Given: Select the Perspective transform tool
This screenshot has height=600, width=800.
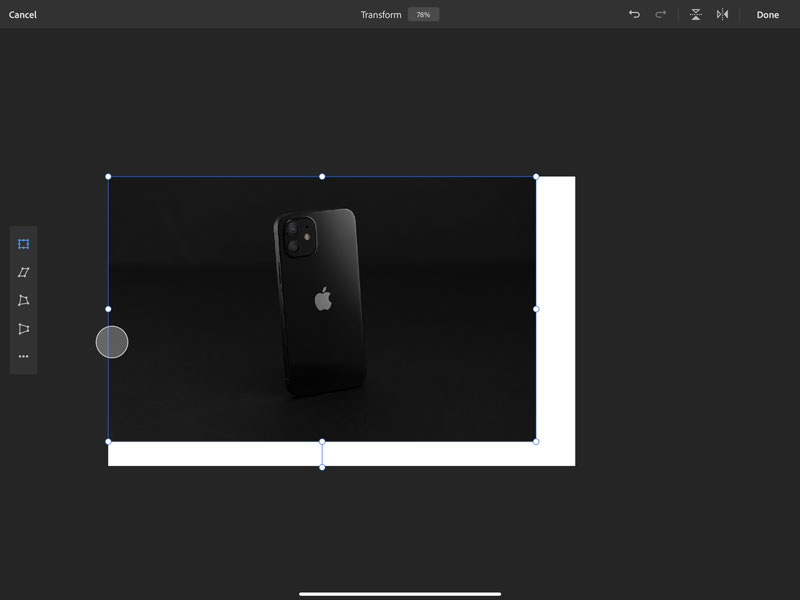Looking at the screenshot, I should (23, 329).
